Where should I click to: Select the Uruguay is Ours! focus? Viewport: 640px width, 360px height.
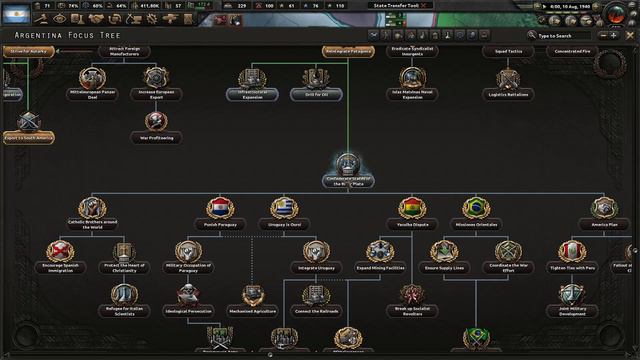tap(284, 213)
